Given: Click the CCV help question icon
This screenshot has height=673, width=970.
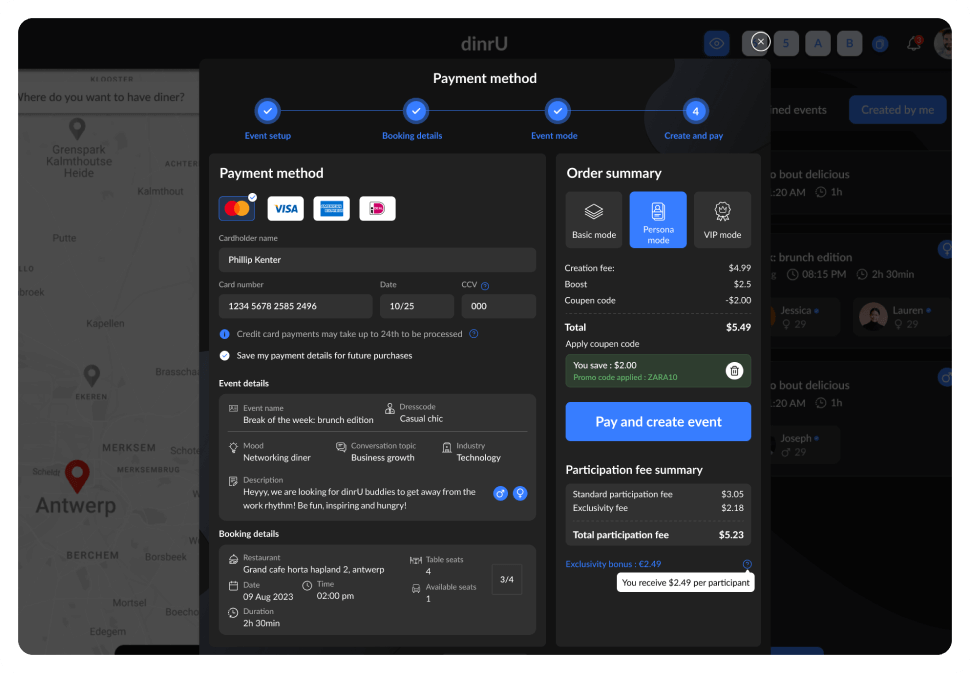Looking at the screenshot, I should coord(485,285).
